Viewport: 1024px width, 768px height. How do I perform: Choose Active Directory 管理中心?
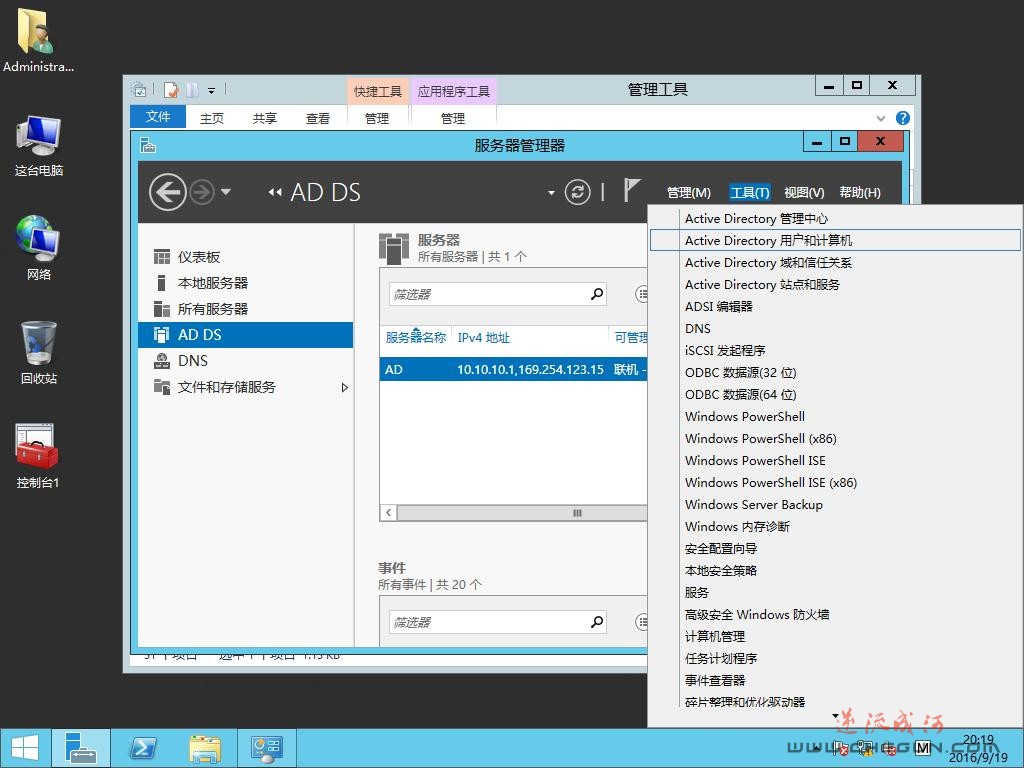pos(835,218)
